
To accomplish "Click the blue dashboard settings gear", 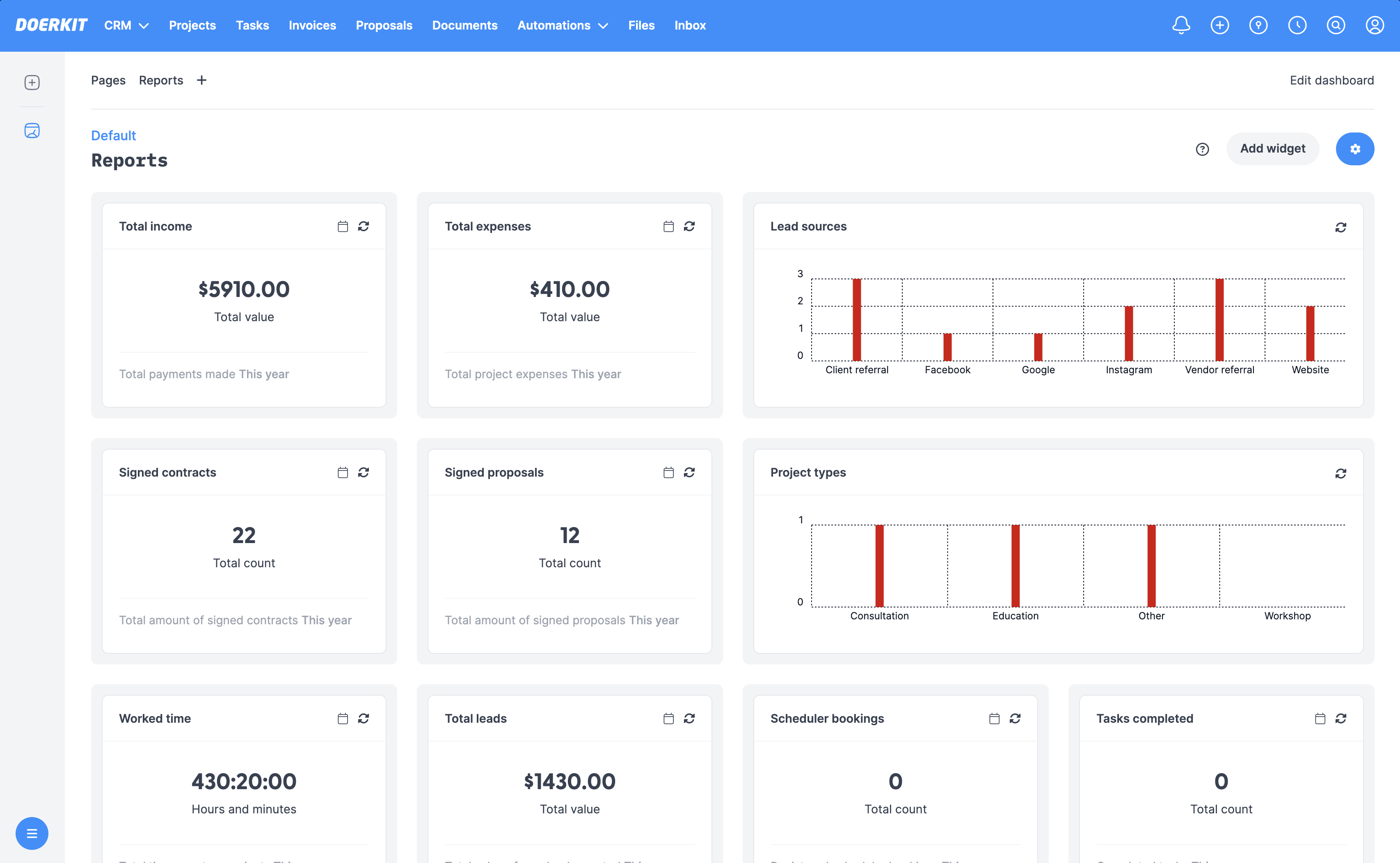I will (x=1355, y=149).
